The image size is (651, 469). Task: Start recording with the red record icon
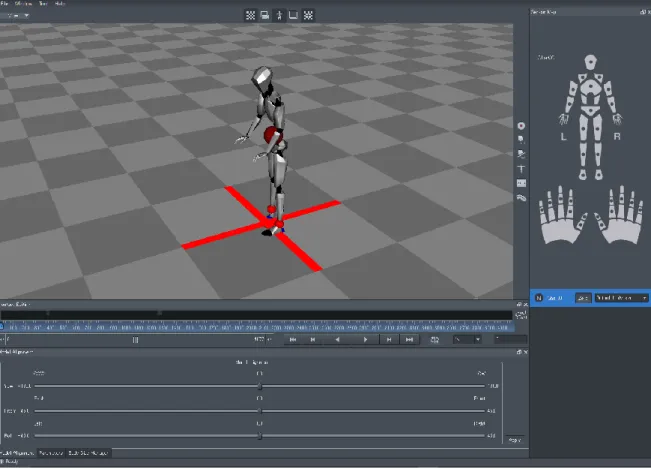tap(521, 126)
